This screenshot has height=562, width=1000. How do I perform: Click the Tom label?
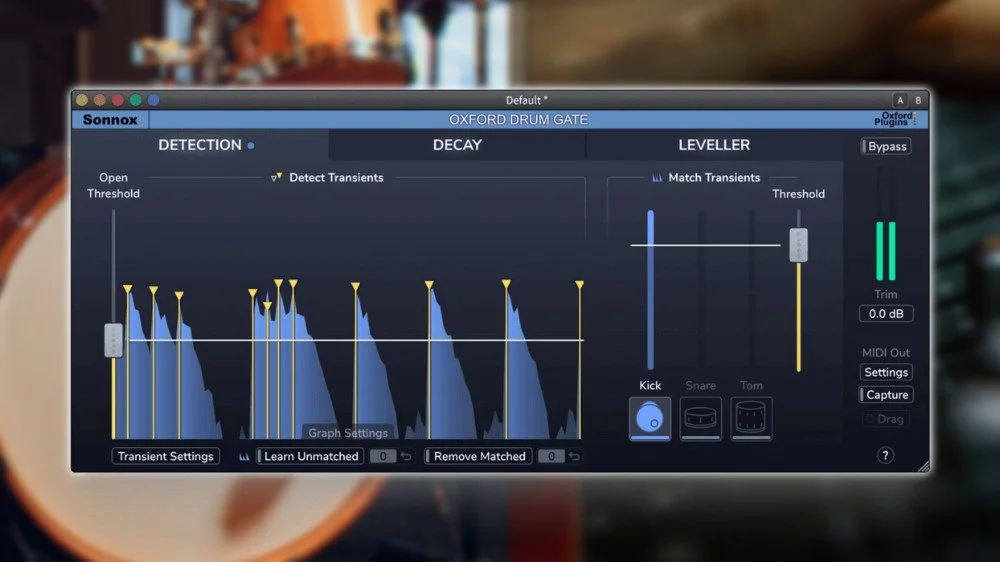751,385
